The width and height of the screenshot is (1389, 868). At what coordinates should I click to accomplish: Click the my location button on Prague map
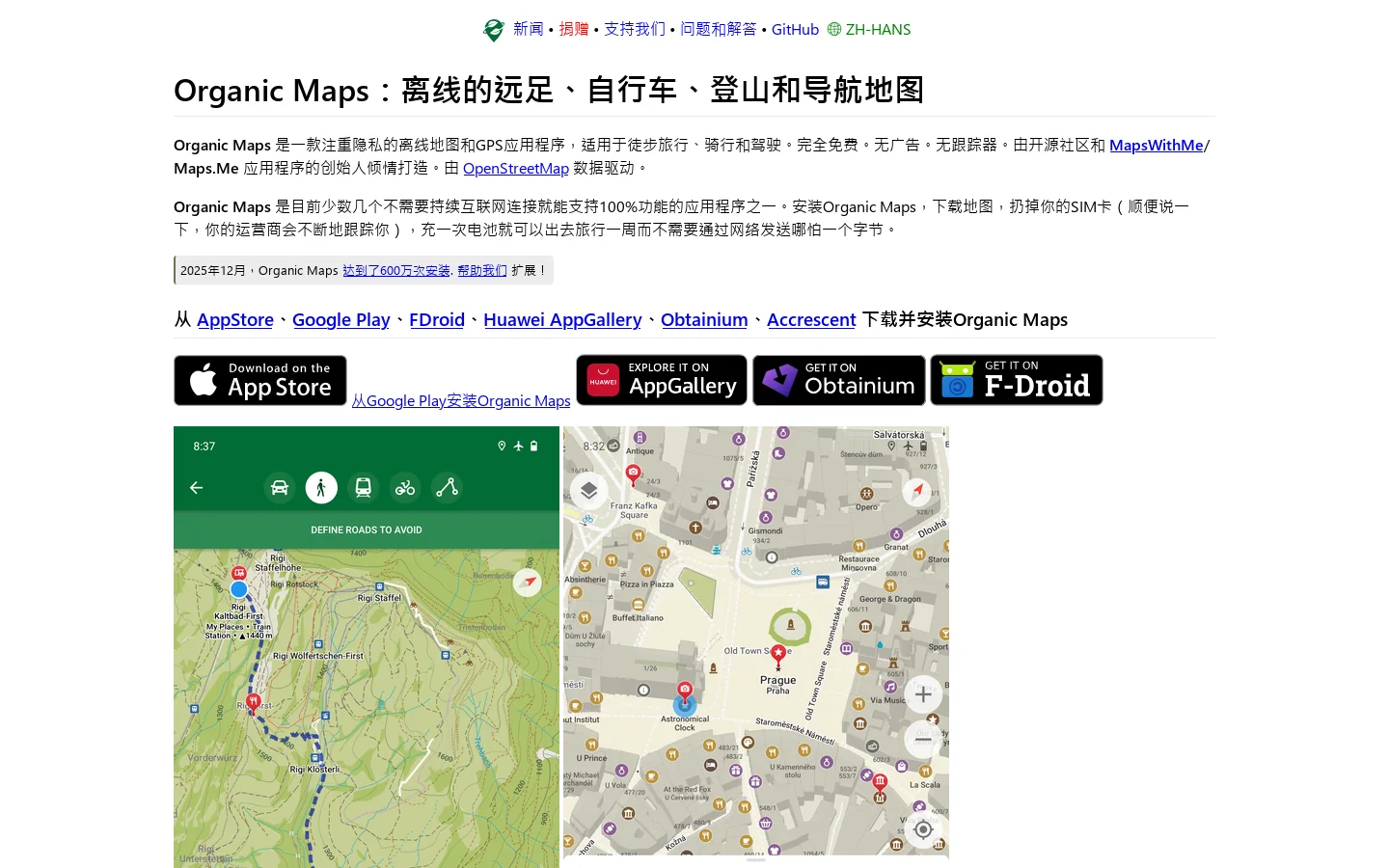[923, 829]
